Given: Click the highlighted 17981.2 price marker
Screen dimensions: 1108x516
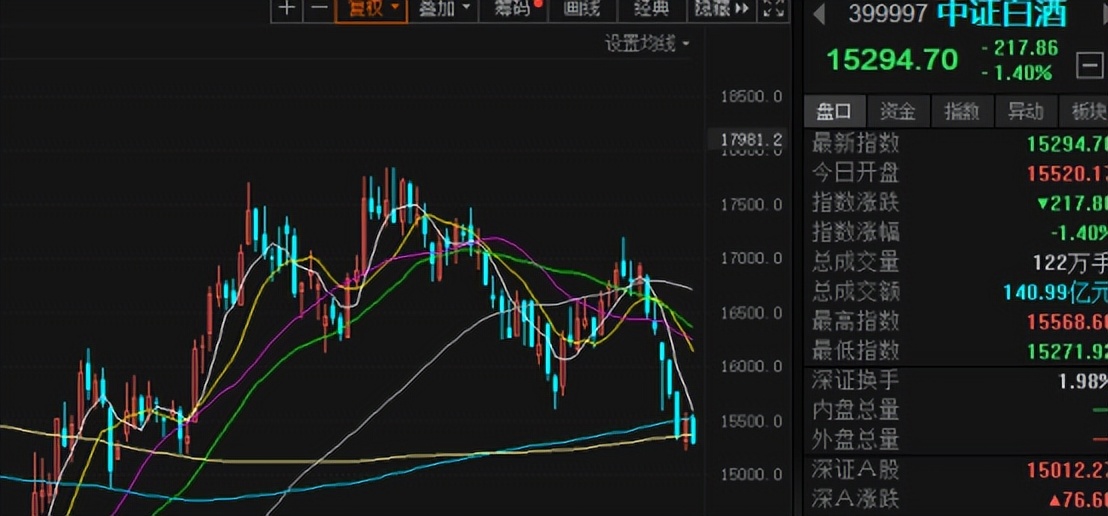Looking at the screenshot, I should [750, 141].
